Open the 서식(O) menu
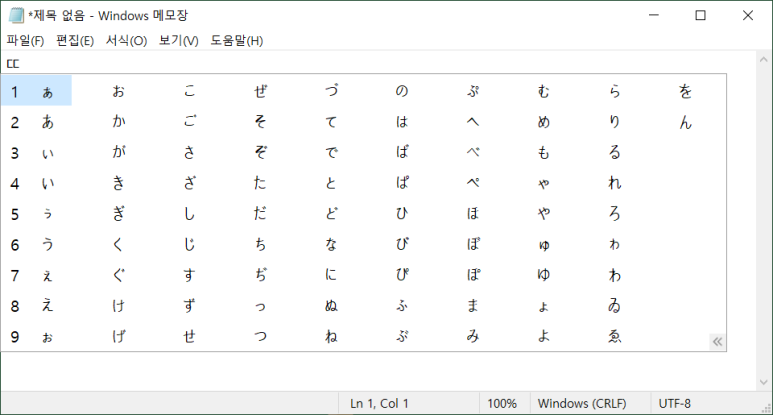Image resolution: width=773 pixels, height=415 pixels. point(126,40)
